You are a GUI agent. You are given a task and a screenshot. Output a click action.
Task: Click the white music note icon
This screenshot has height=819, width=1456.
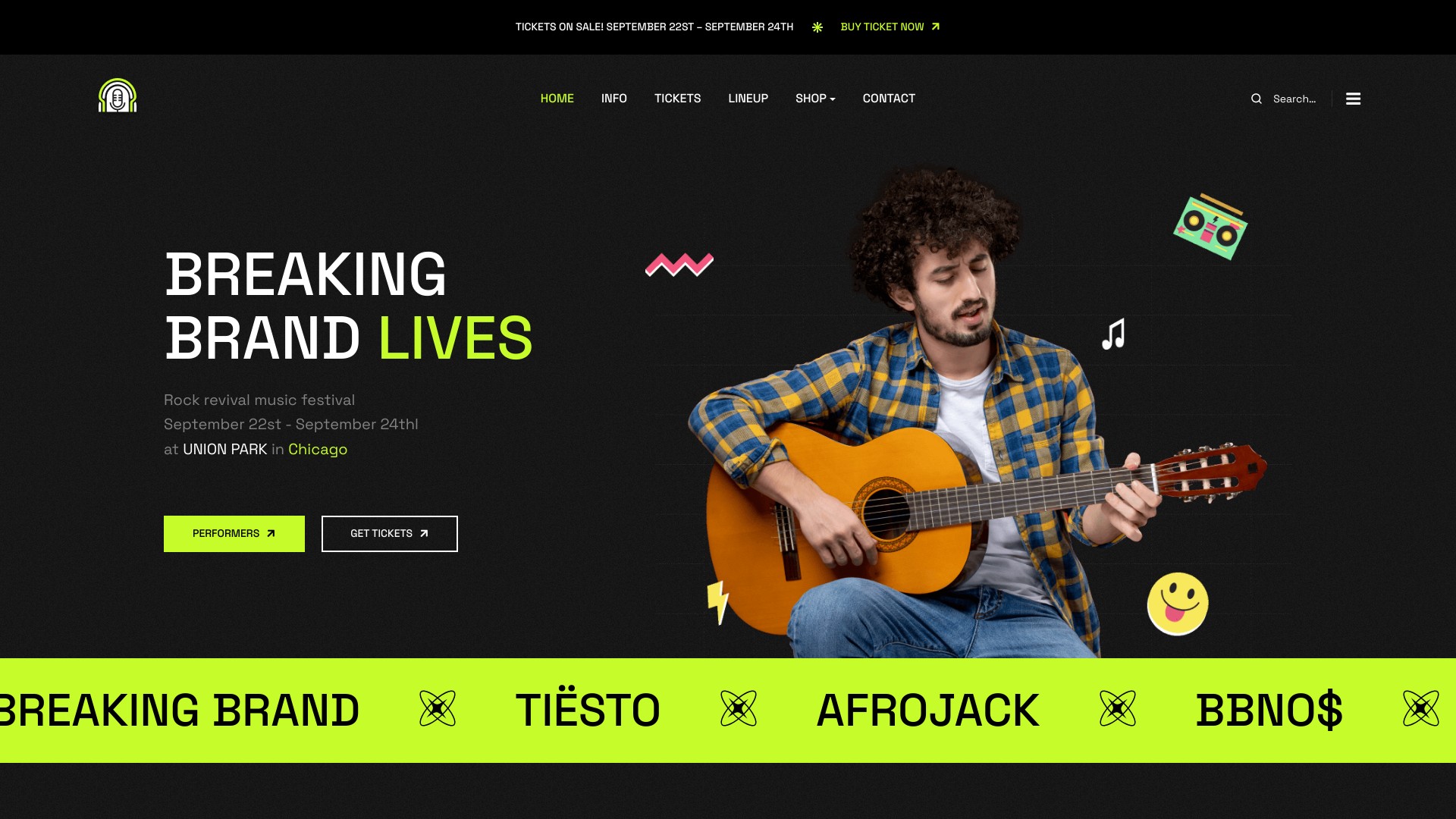[x=1113, y=334]
